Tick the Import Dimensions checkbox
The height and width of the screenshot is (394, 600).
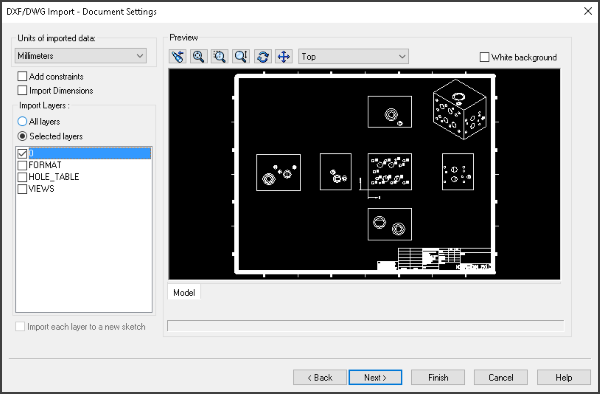point(22,90)
